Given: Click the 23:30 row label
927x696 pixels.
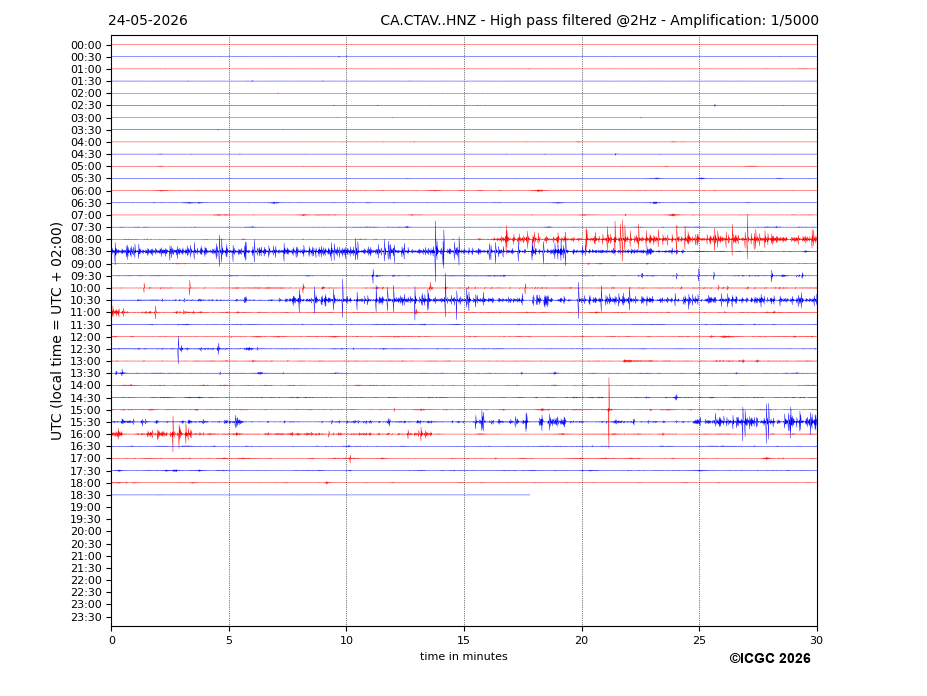Looking at the screenshot, I should pos(86,617).
